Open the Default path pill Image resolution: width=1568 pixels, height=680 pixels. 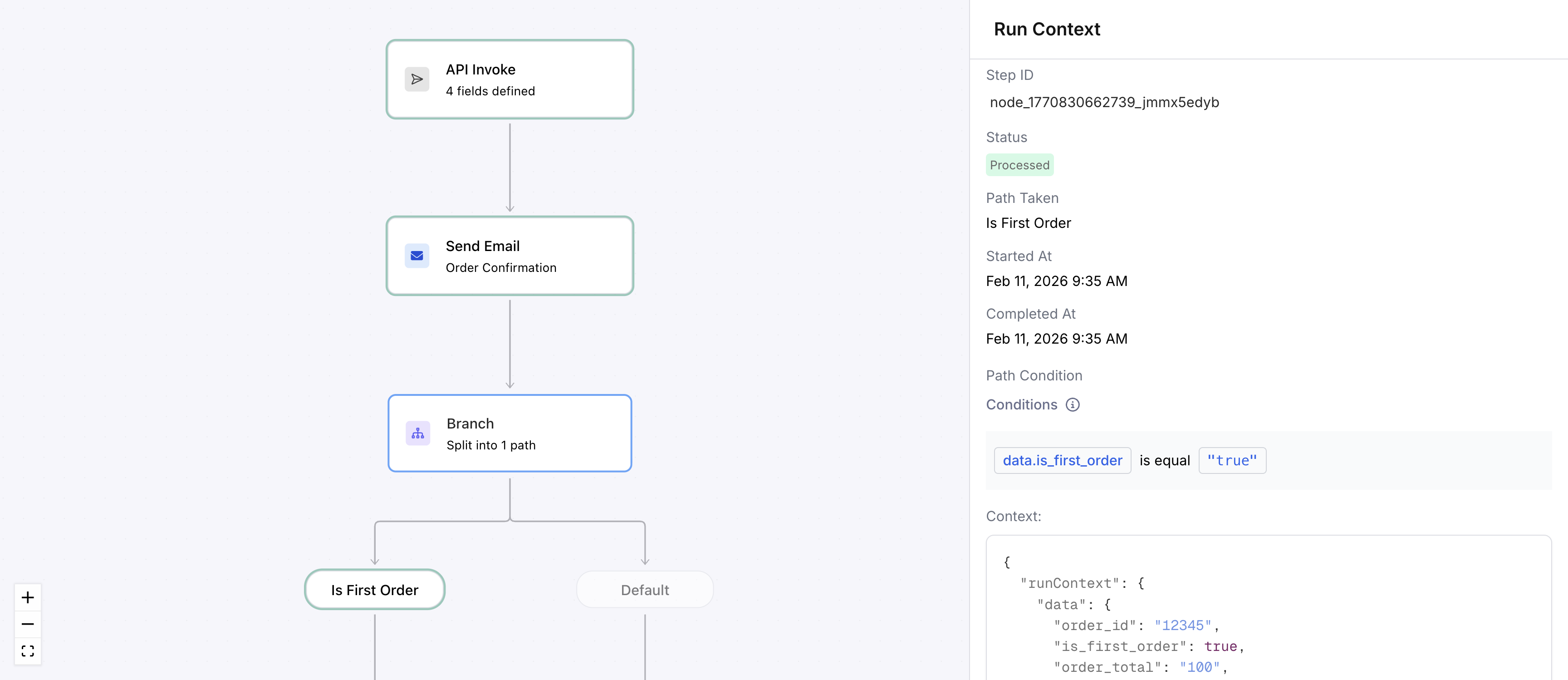point(645,590)
